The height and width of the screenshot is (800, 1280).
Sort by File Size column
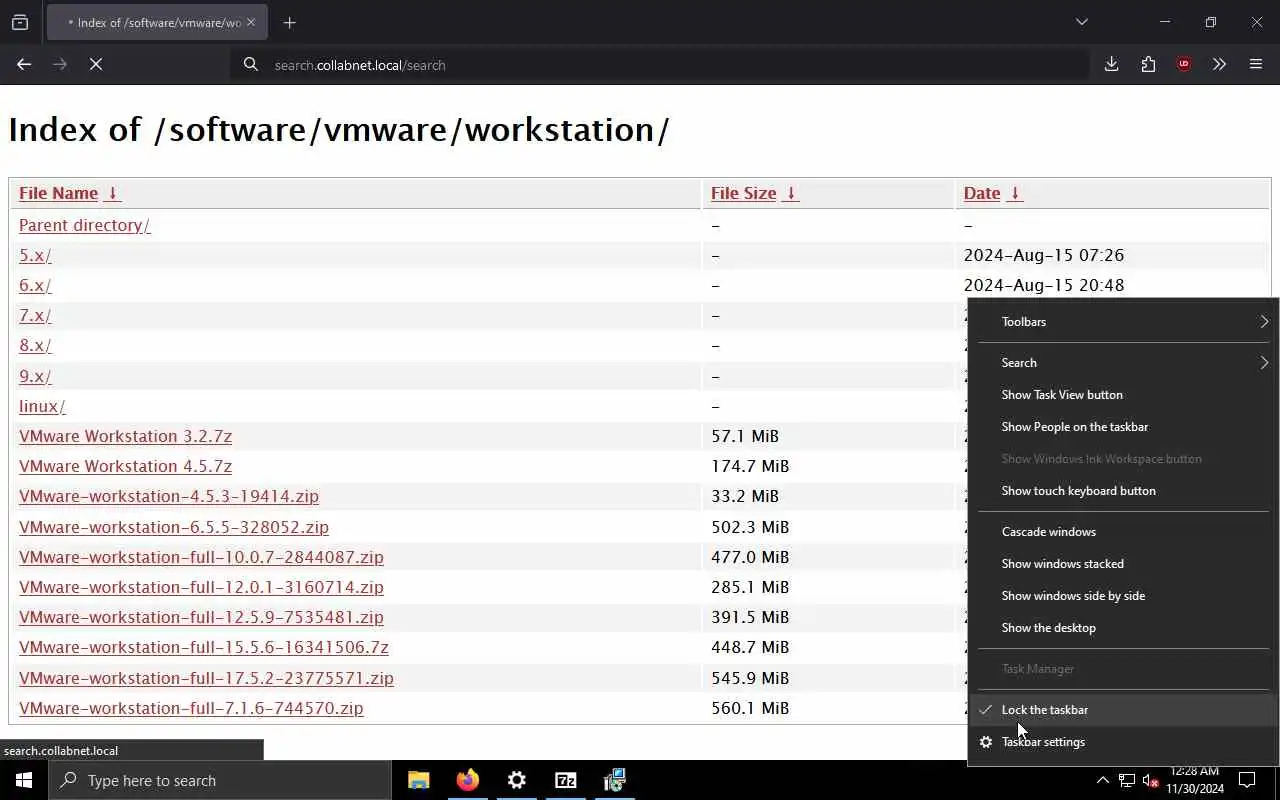pyautogui.click(x=743, y=193)
